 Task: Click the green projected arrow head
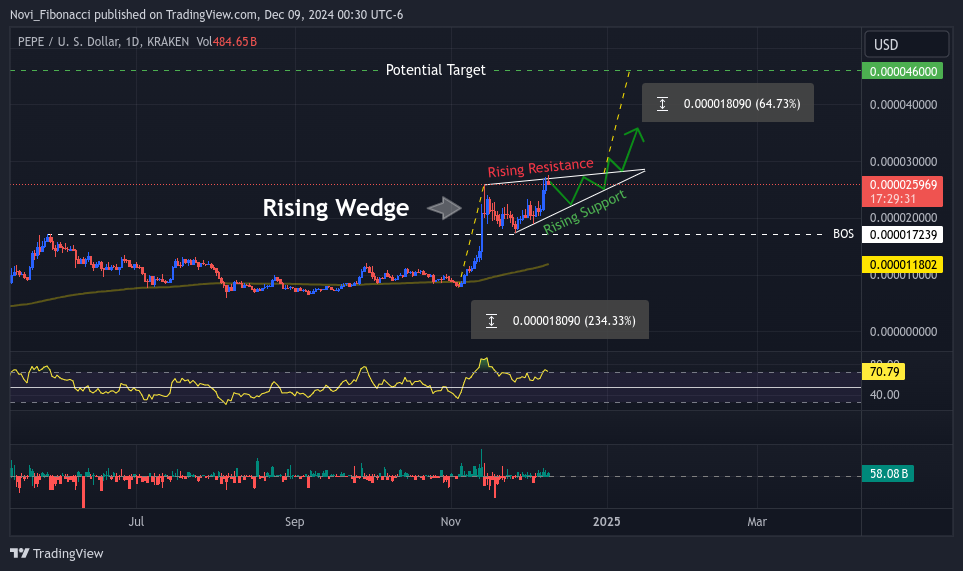click(637, 133)
